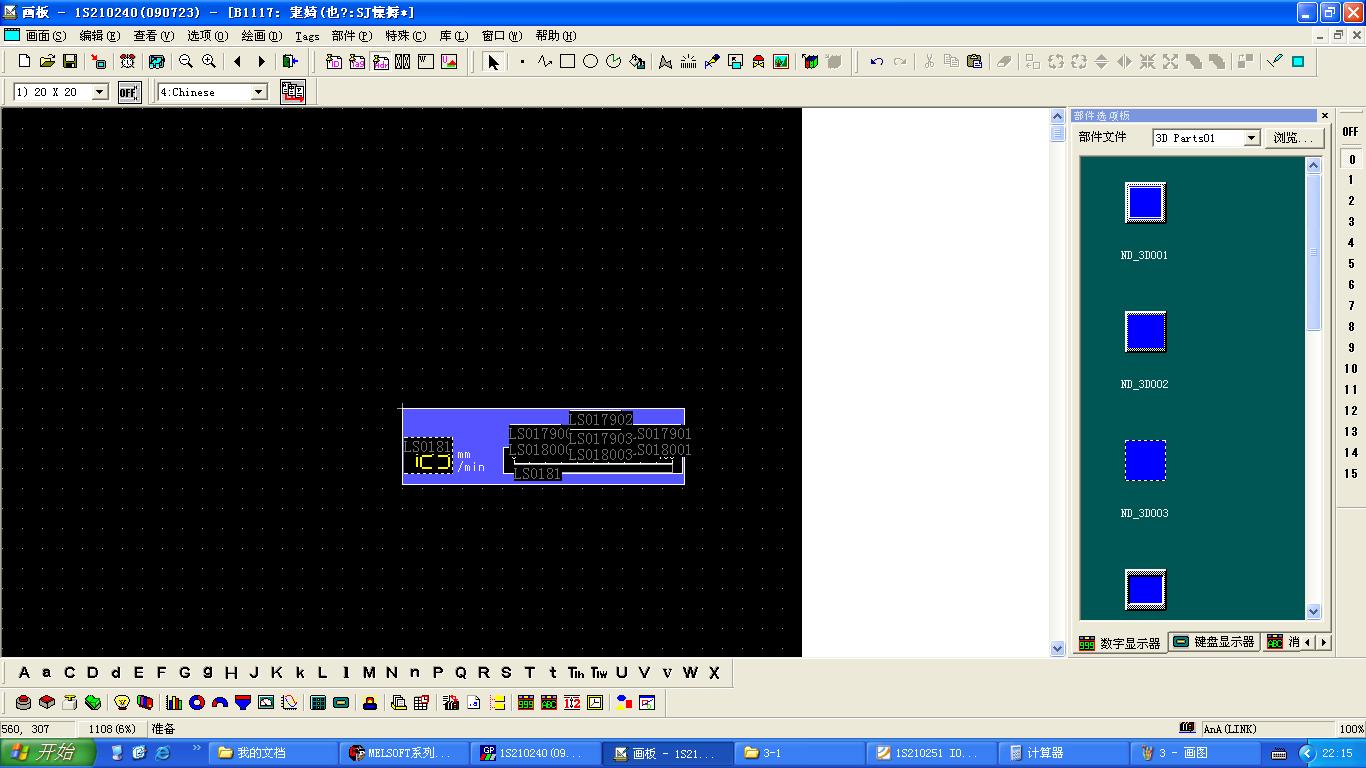Select the ND_3D002 part thumbnail

(x=1145, y=332)
